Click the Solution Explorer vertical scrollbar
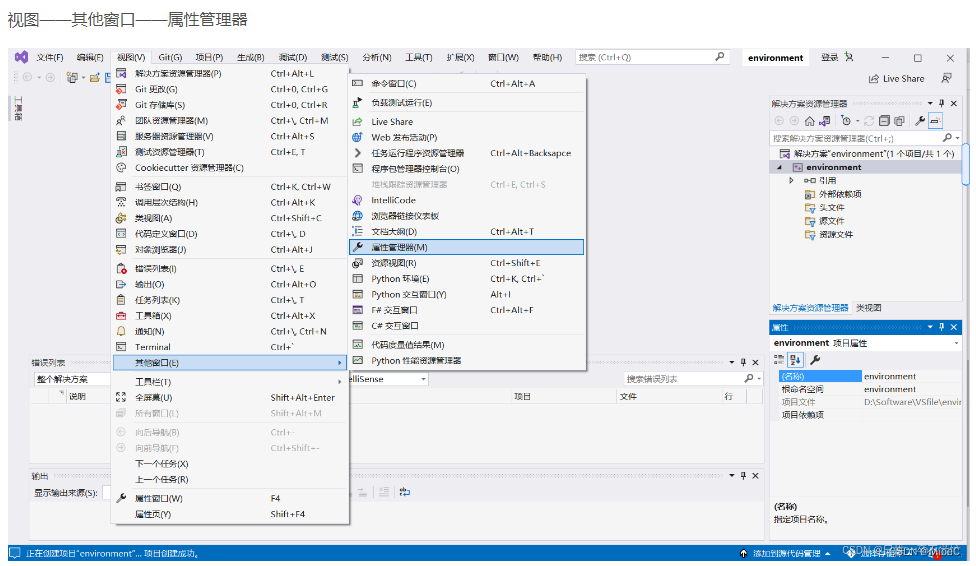 tap(965, 164)
